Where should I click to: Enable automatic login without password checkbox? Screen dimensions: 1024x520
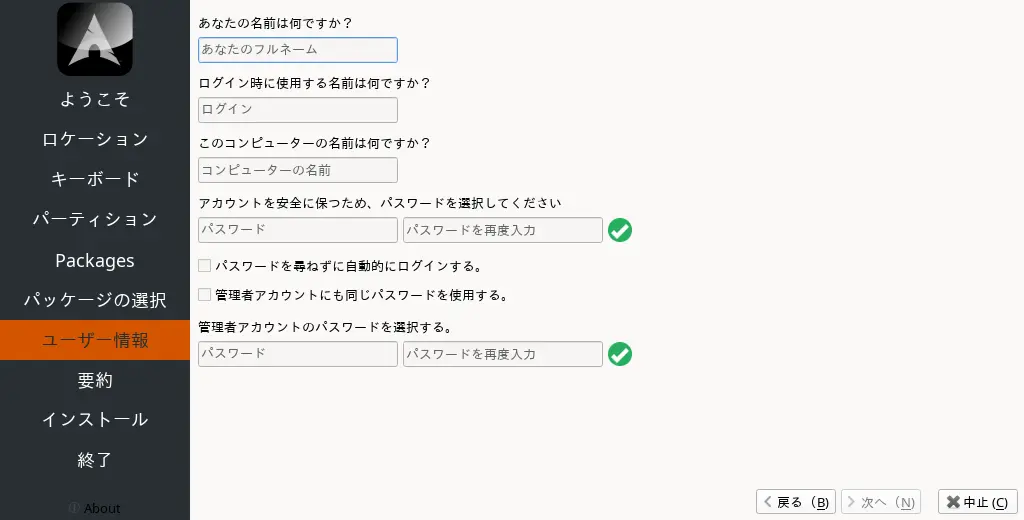click(x=205, y=266)
